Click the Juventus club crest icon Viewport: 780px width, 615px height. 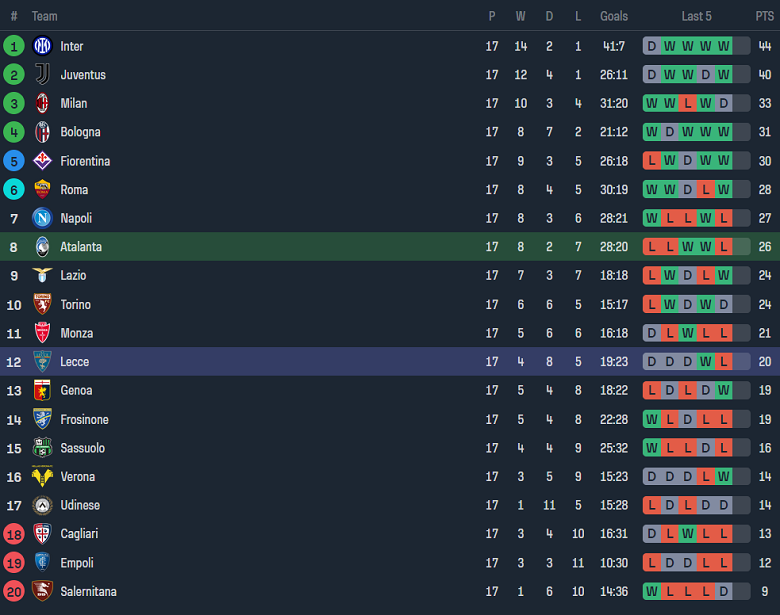[x=42, y=75]
